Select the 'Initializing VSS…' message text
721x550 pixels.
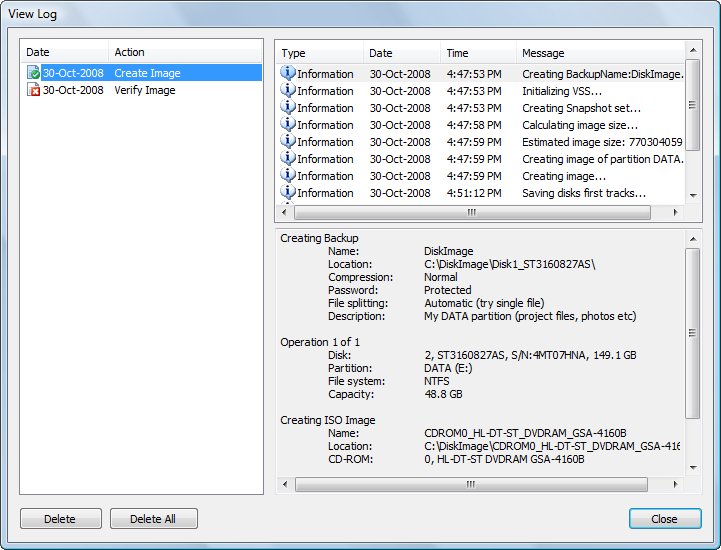562,91
